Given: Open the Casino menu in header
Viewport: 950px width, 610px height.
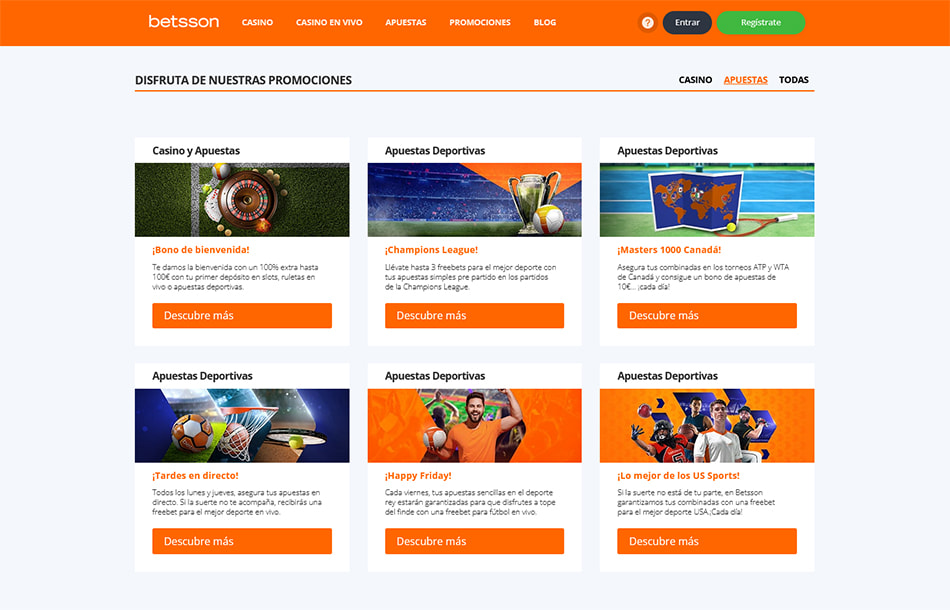Looking at the screenshot, I should [257, 22].
